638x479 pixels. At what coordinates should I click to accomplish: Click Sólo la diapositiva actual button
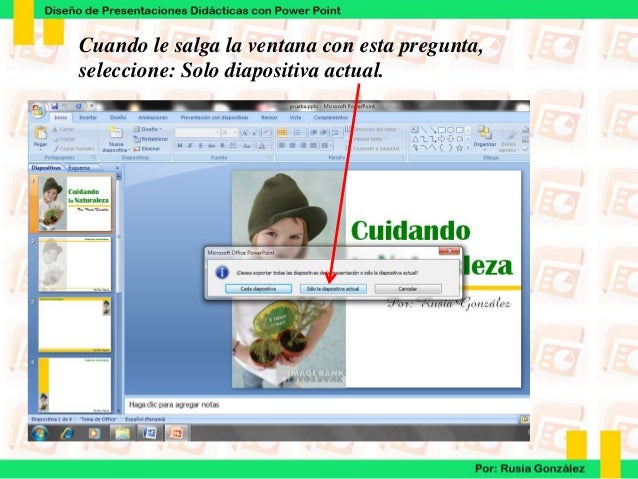(333, 289)
